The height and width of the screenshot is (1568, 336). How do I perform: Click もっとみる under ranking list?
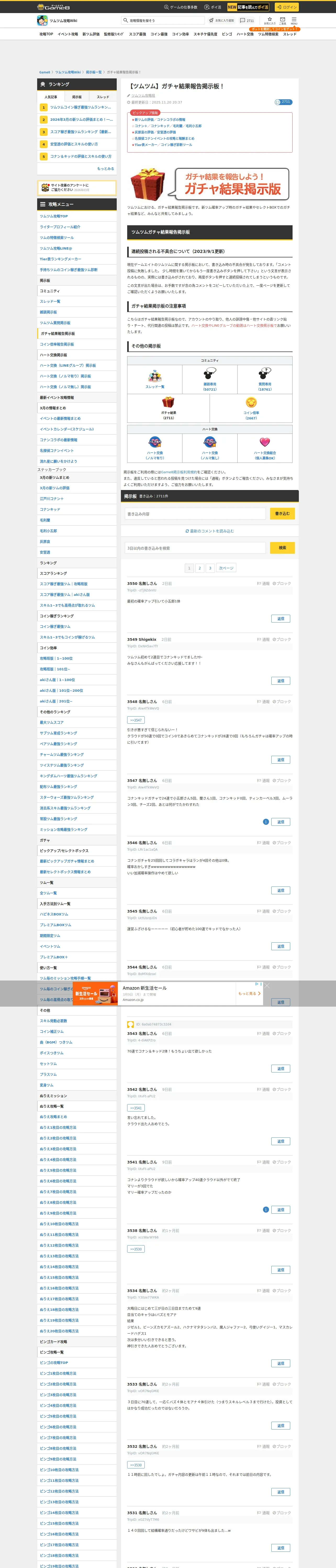coord(105,169)
